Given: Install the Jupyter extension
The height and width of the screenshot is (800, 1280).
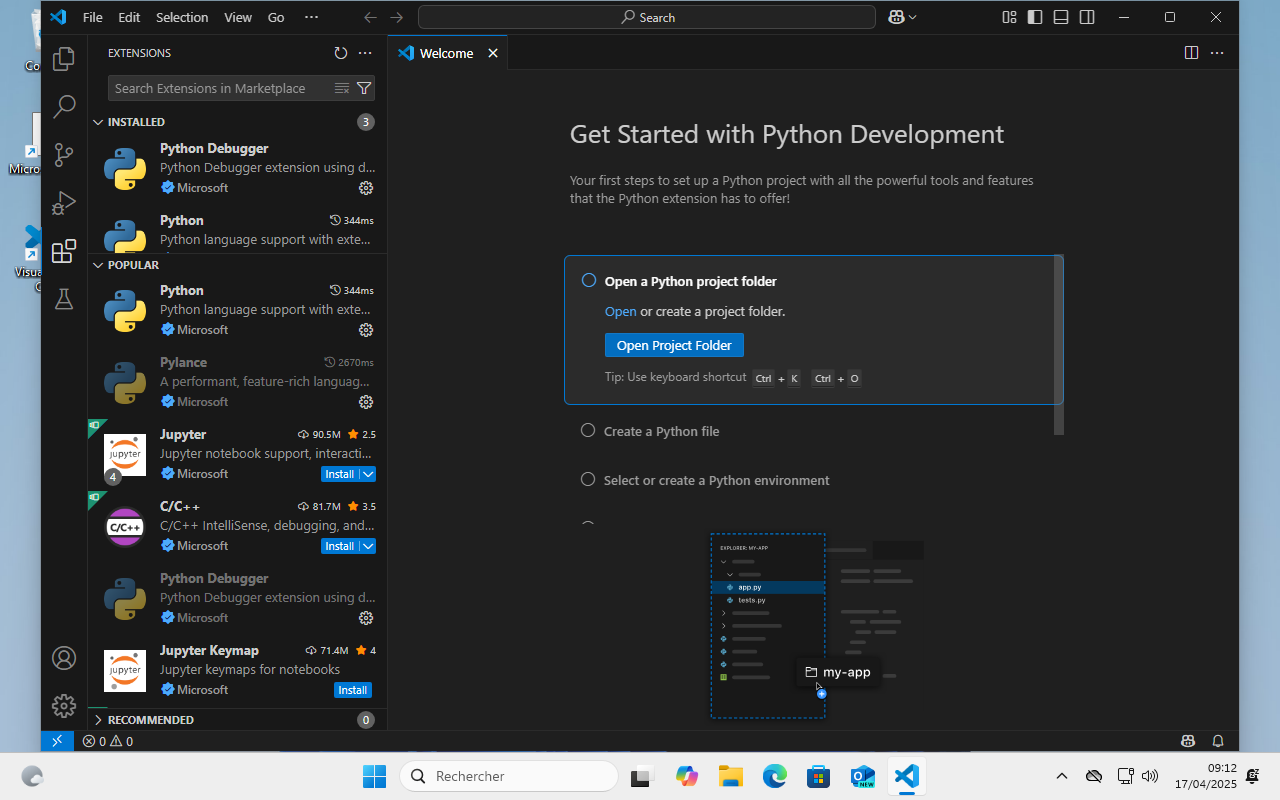Looking at the screenshot, I should [340, 474].
